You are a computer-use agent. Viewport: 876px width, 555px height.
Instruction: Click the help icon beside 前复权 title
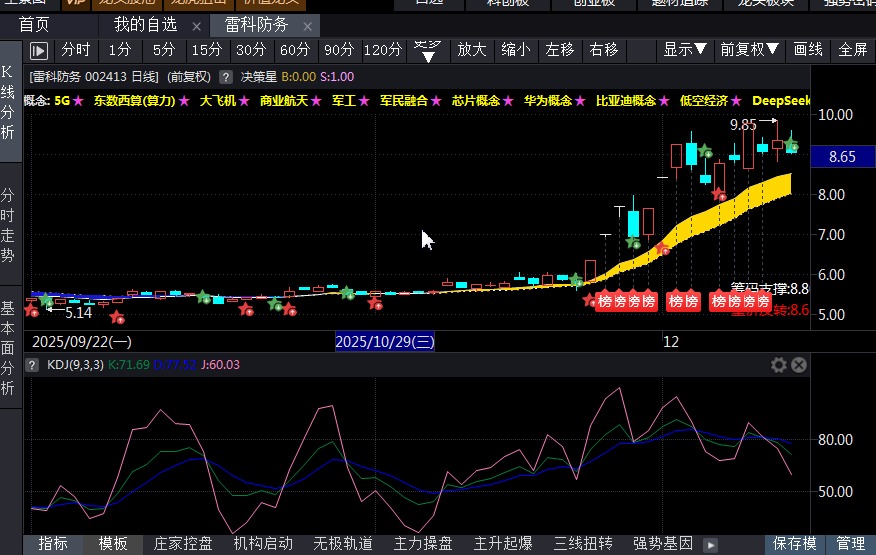coord(226,77)
